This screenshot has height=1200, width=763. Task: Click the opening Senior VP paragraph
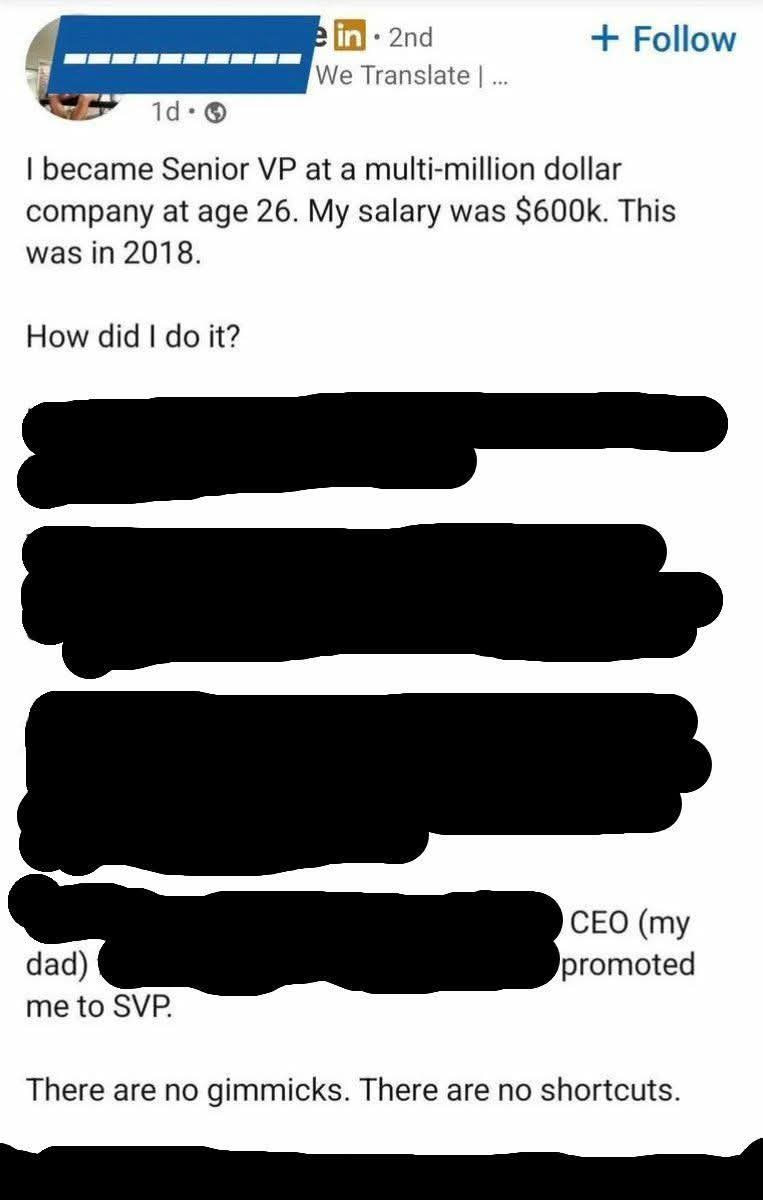(x=350, y=211)
